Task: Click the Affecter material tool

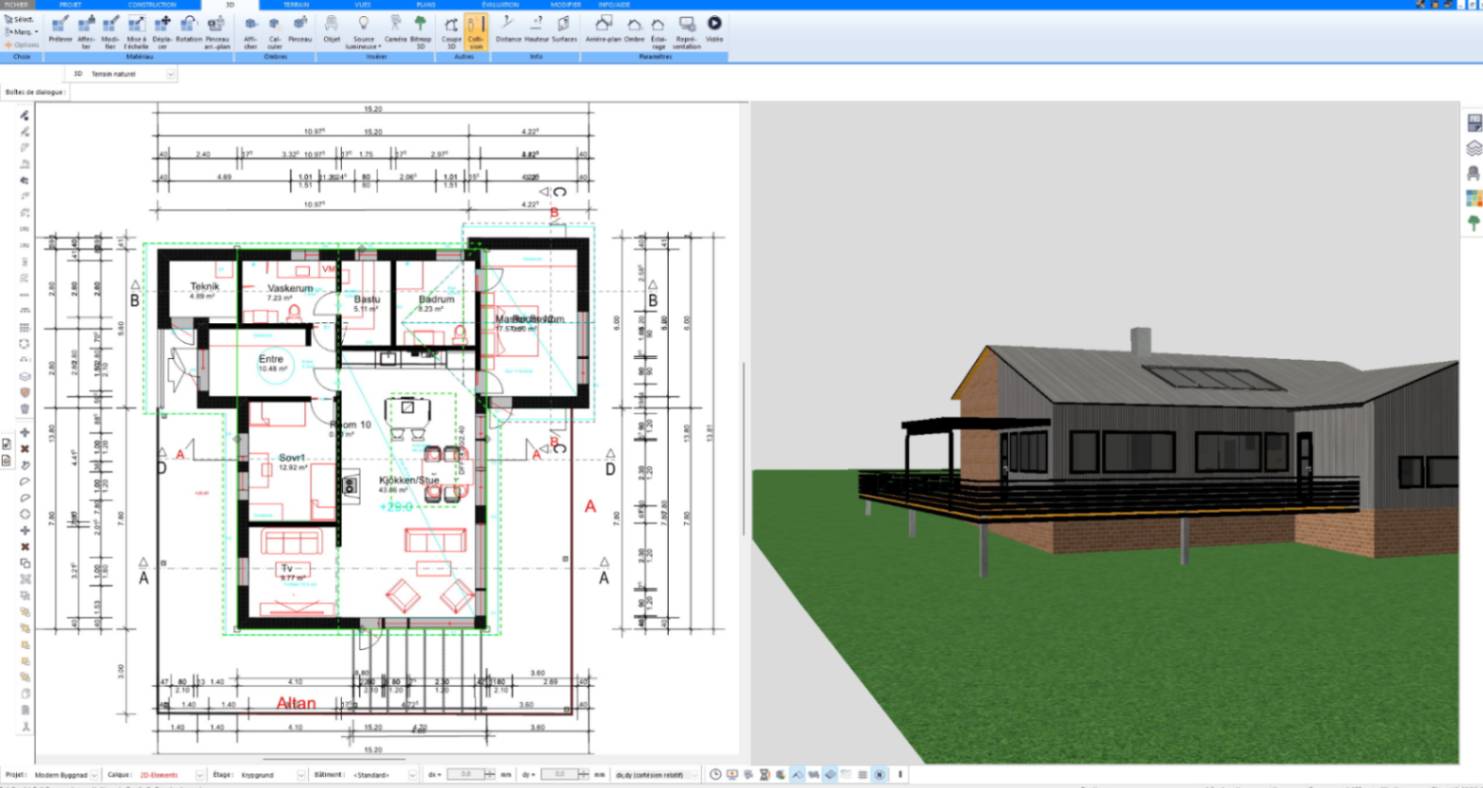Action: tap(85, 31)
